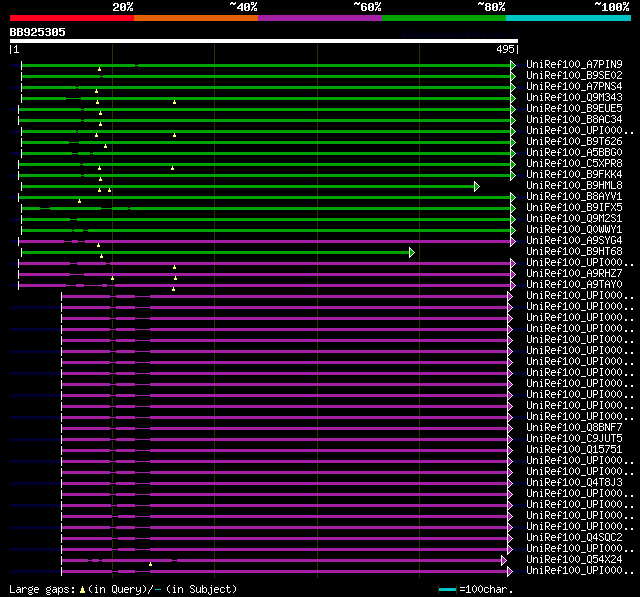Open hit UniRef100_B9SE02
640x597 pixels.
[x=574, y=75]
